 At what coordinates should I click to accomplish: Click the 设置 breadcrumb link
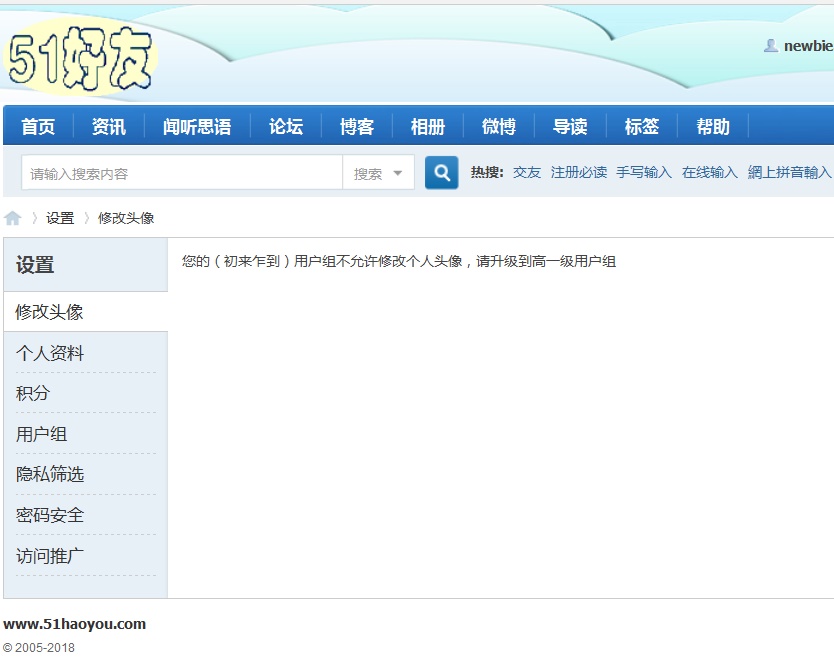[x=60, y=218]
